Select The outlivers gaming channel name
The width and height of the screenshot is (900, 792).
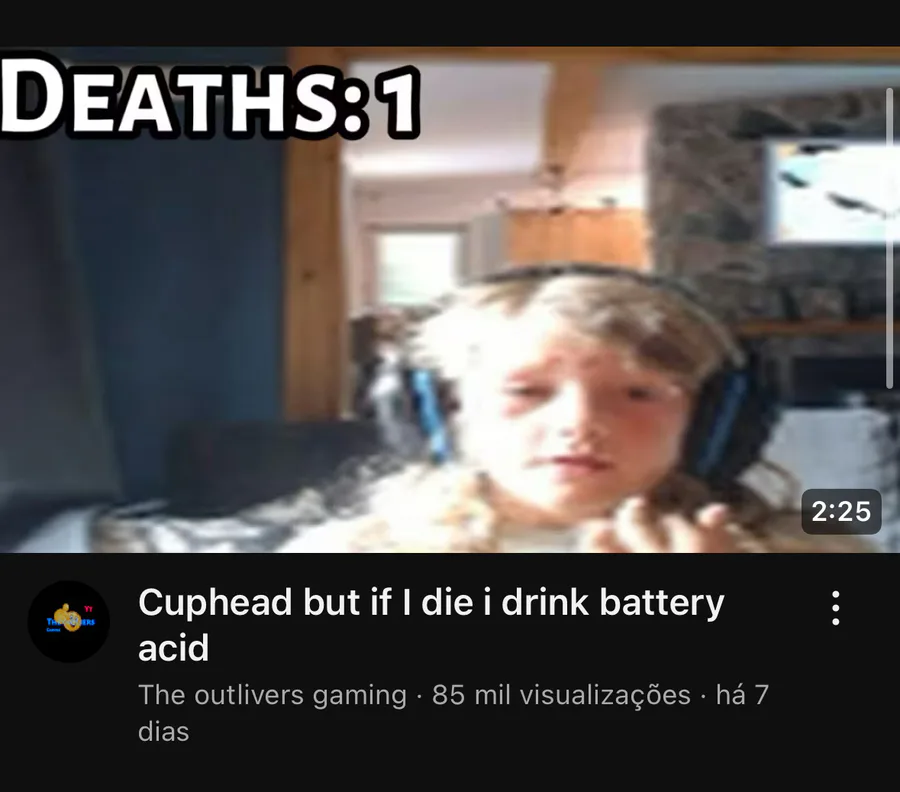273,694
